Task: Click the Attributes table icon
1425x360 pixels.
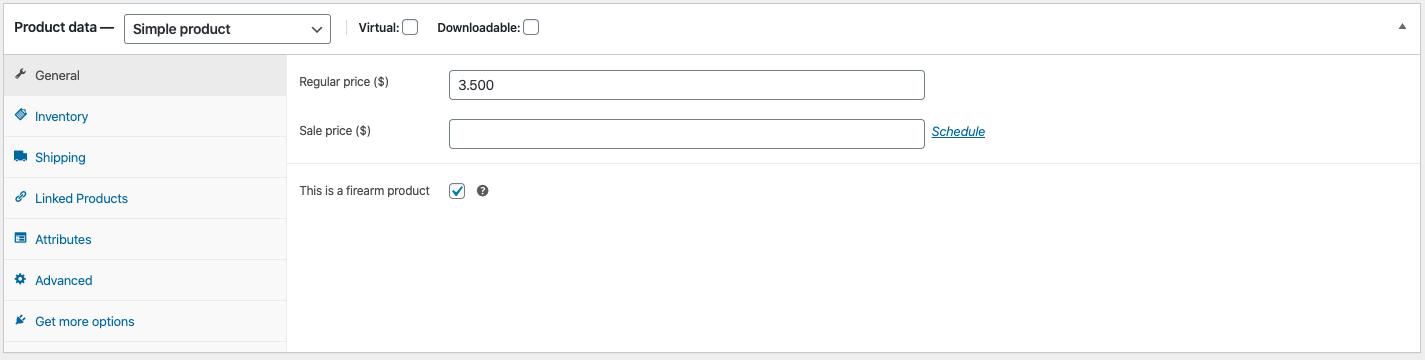Action: tap(20, 239)
